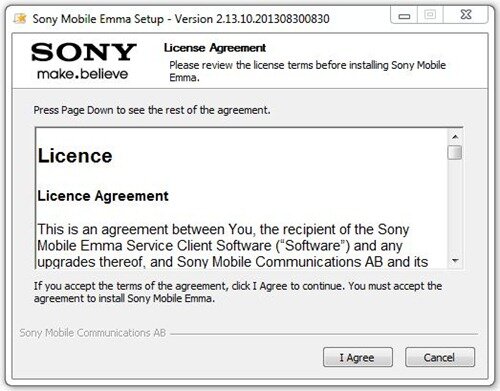Click the scrollbar down arrow in license box

455,260
